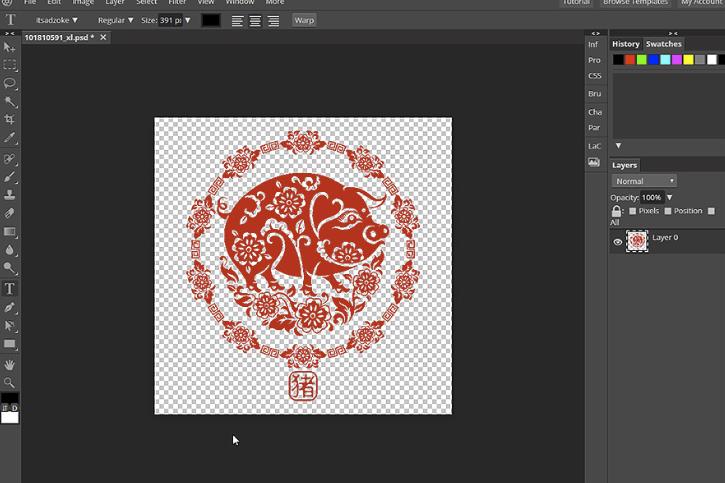This screenshot has width=725, height=483.
Task: Select the Rectangle Select tool
Action: click(x=10, y=65)
